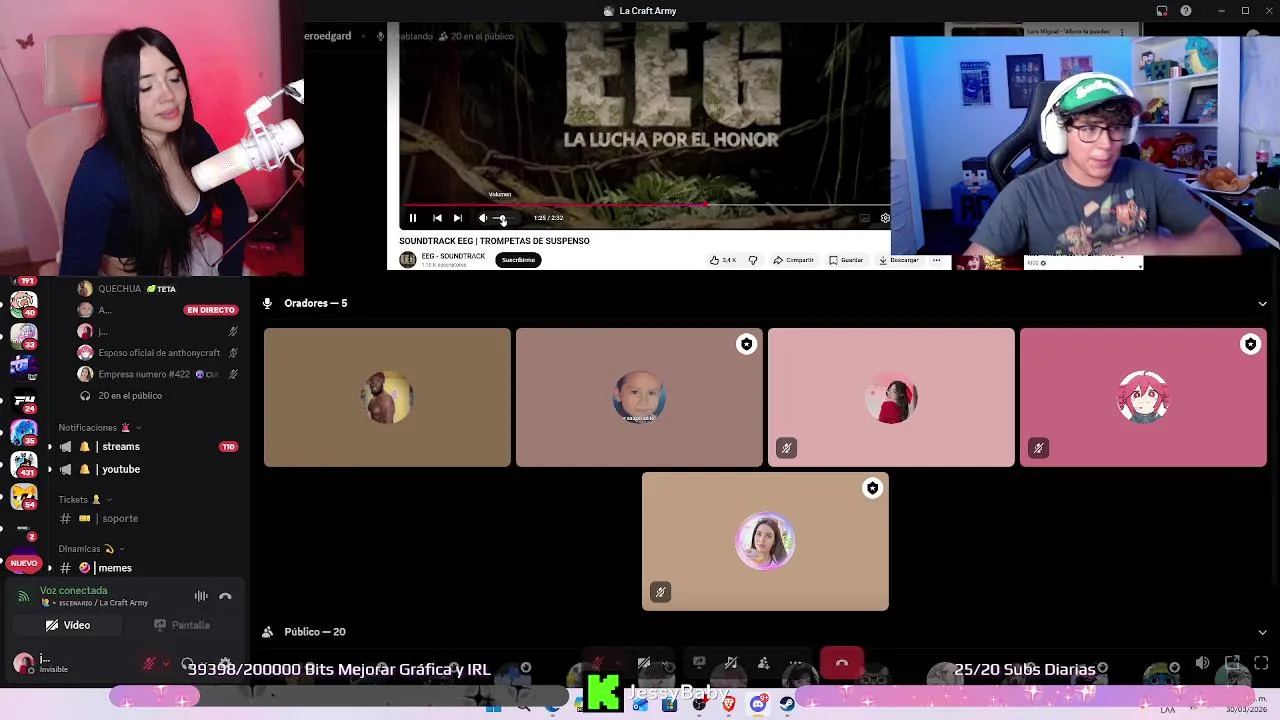This screenshot has height=720, width=1280.
Task: Open the more actions ellipsis under video
Action: pos(937,260)
